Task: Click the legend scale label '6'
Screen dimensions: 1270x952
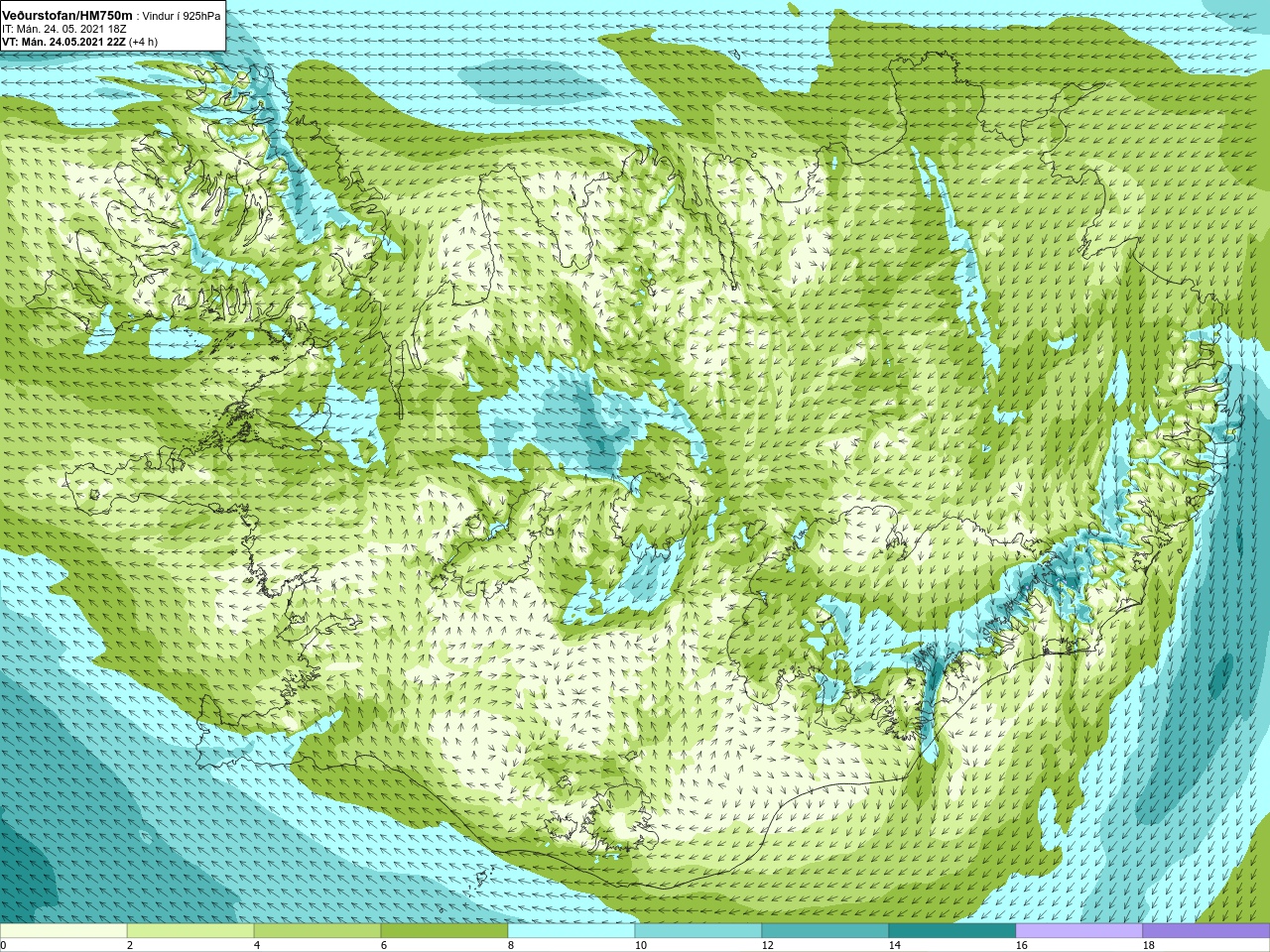Action: tap(384, 945)
